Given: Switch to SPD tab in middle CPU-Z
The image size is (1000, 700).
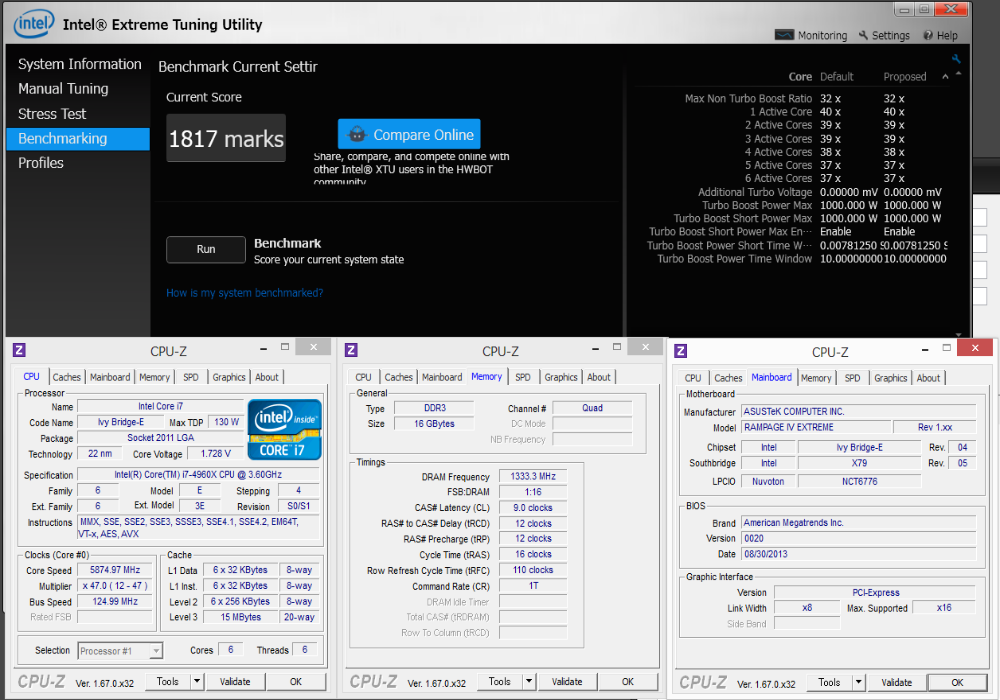Looking at the screenshot, I should coord(523,377).
